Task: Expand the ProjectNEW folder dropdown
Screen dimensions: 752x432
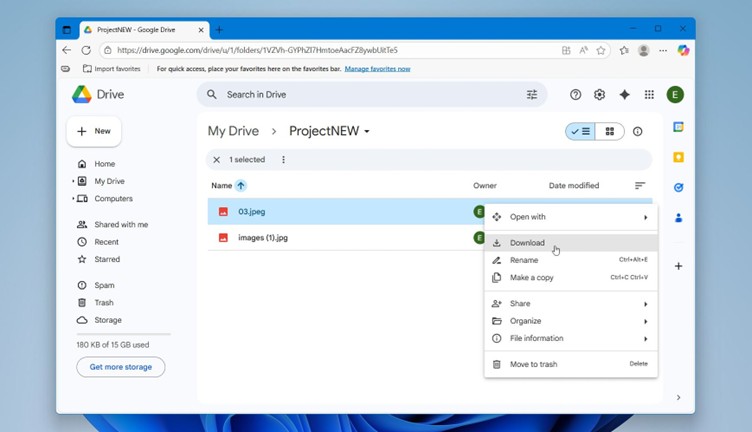Action: tap(367, 131)
